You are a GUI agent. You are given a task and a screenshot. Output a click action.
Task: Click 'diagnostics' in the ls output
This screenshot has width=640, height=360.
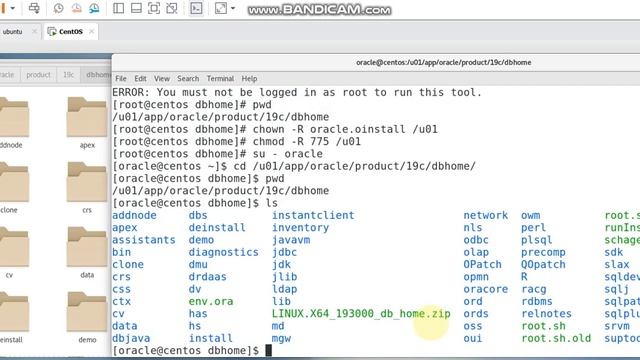(x=223, y=252)
